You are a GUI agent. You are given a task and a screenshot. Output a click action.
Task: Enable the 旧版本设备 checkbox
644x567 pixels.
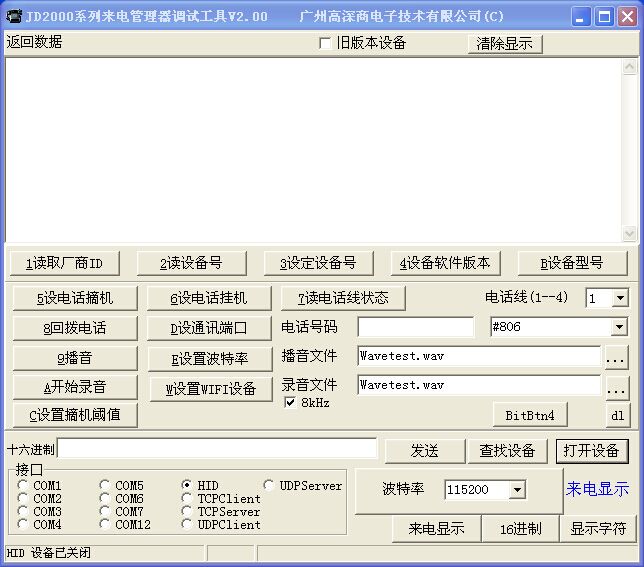[x=324, y=43]
